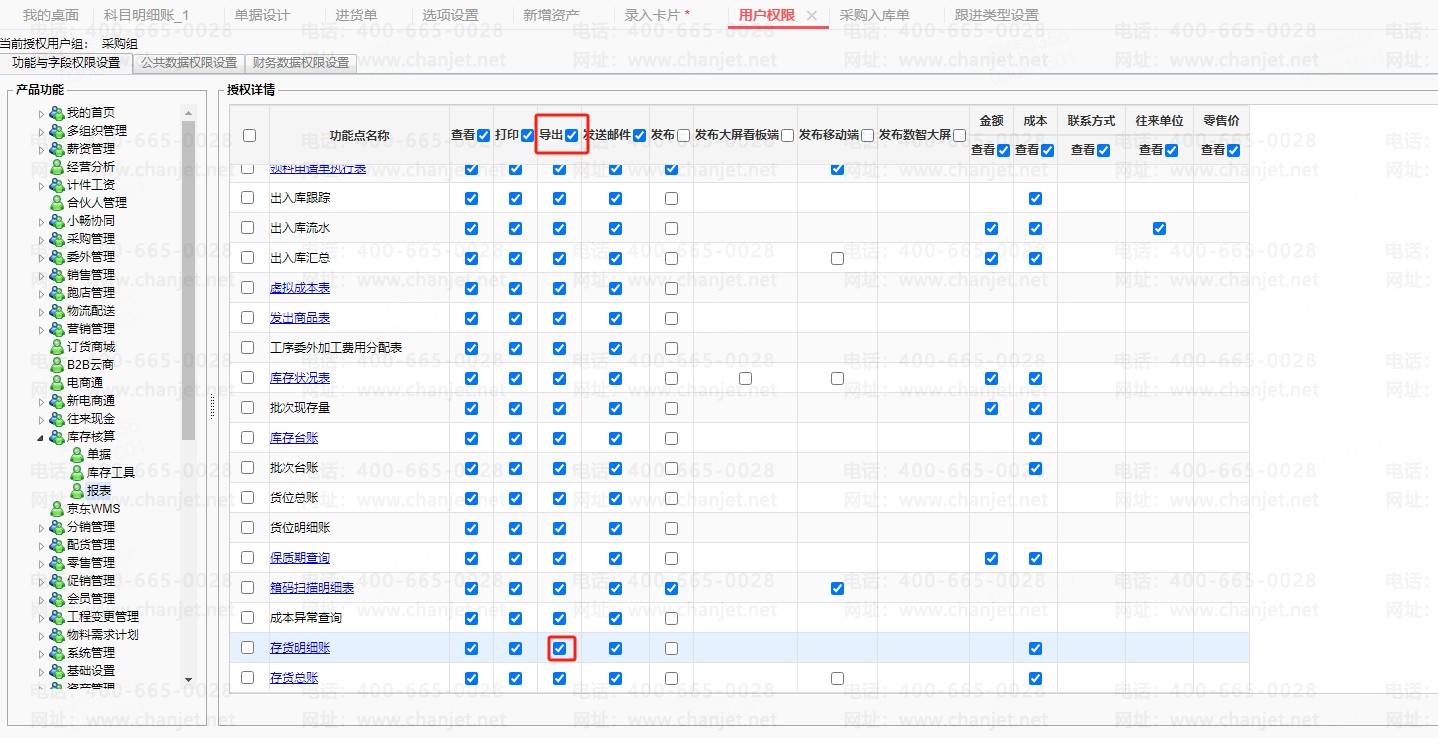Uncheck 导出 for 存货明细账 row

tap(559, 648)
